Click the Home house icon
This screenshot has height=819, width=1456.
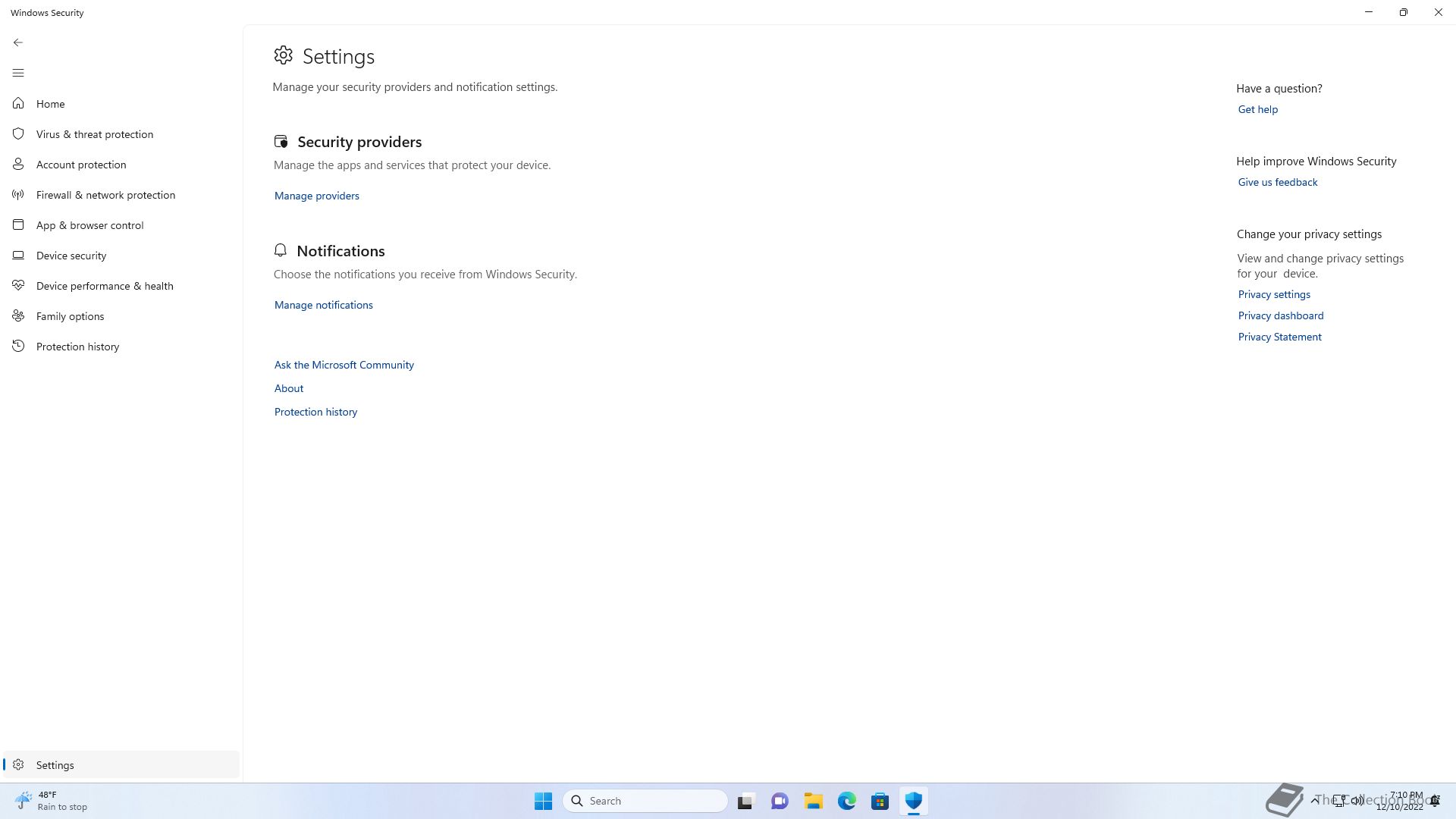click(18, 103)
